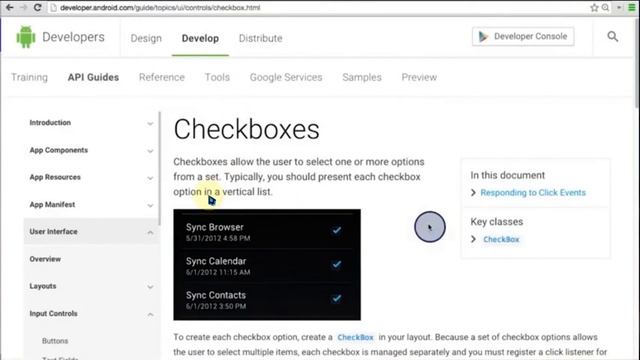Reload the page with the refresh icon
The image size is (640, 360).
click(37, 7)
